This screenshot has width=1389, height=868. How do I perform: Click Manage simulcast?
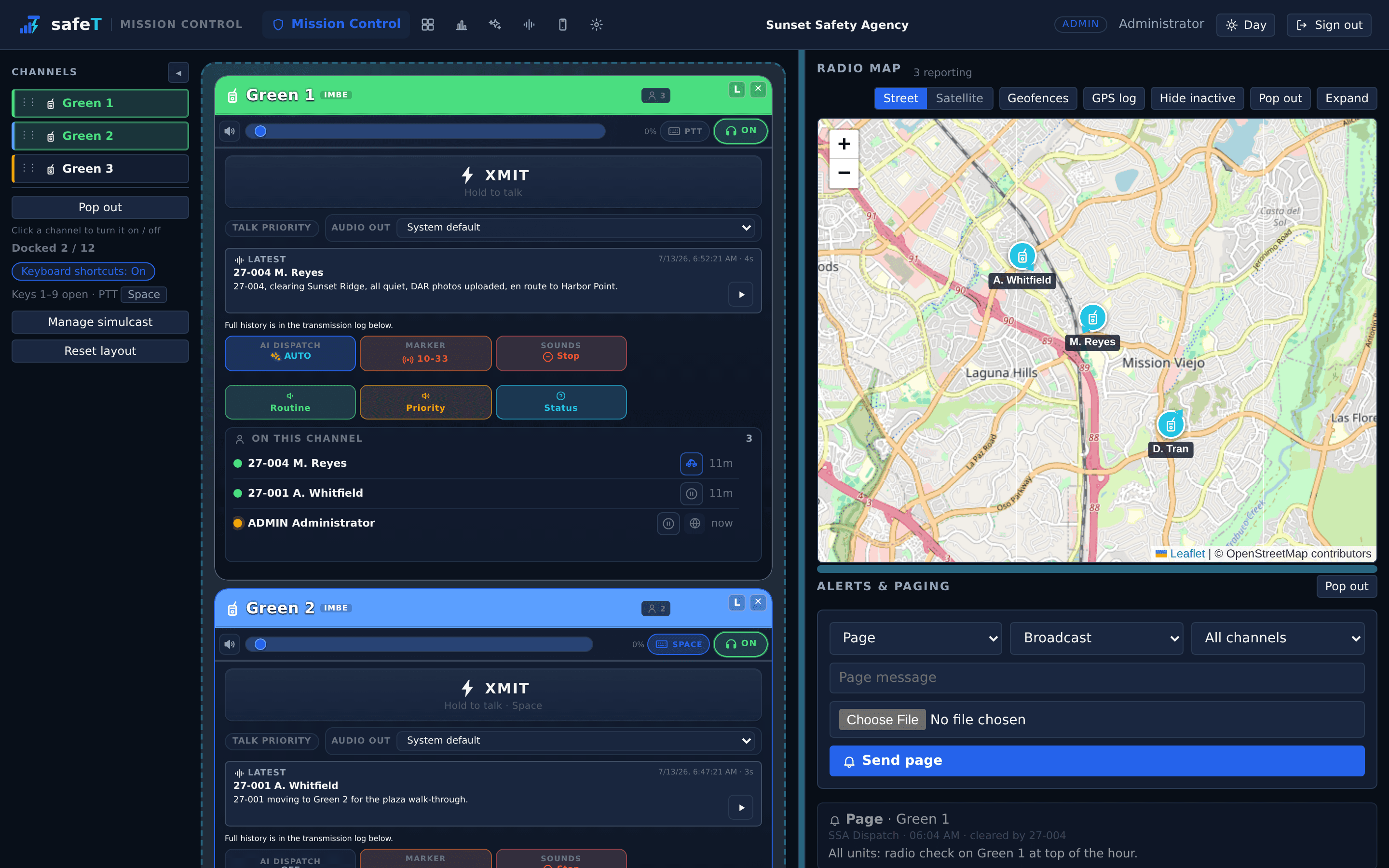[x=100, y=323]
